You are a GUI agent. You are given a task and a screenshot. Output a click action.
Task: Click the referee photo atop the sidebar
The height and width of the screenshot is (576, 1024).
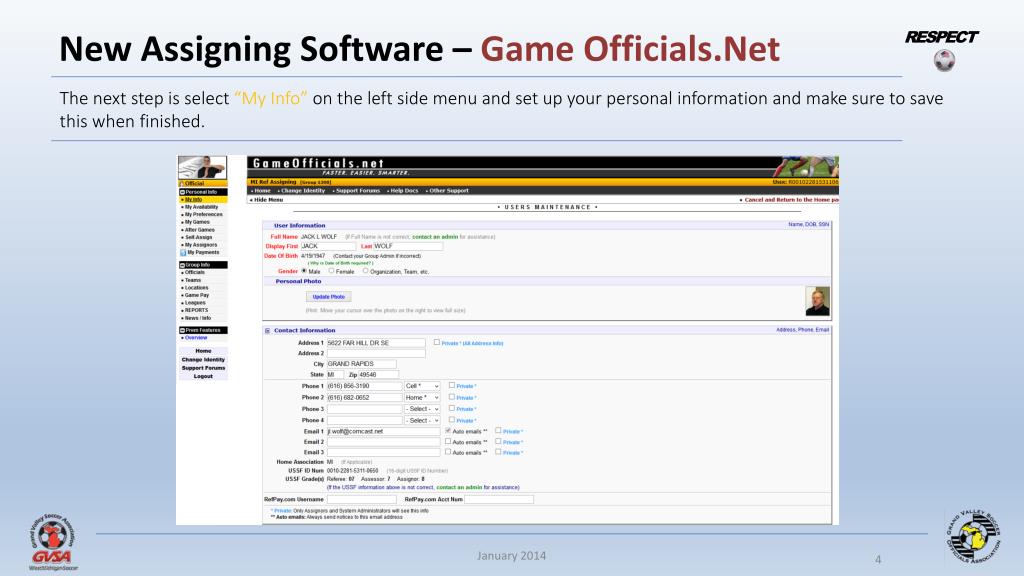pos(202,168)
